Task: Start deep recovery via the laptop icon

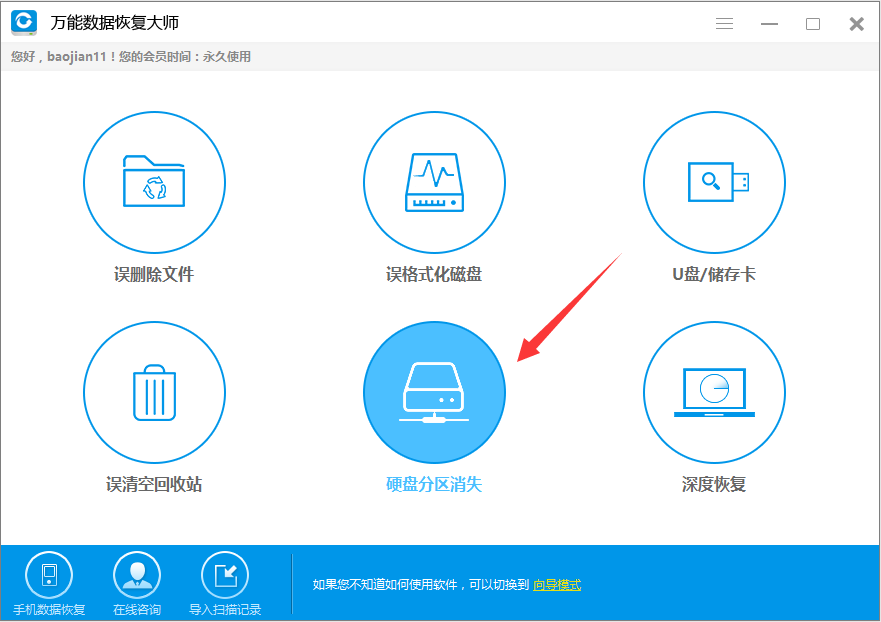Action: click(714, 392)
